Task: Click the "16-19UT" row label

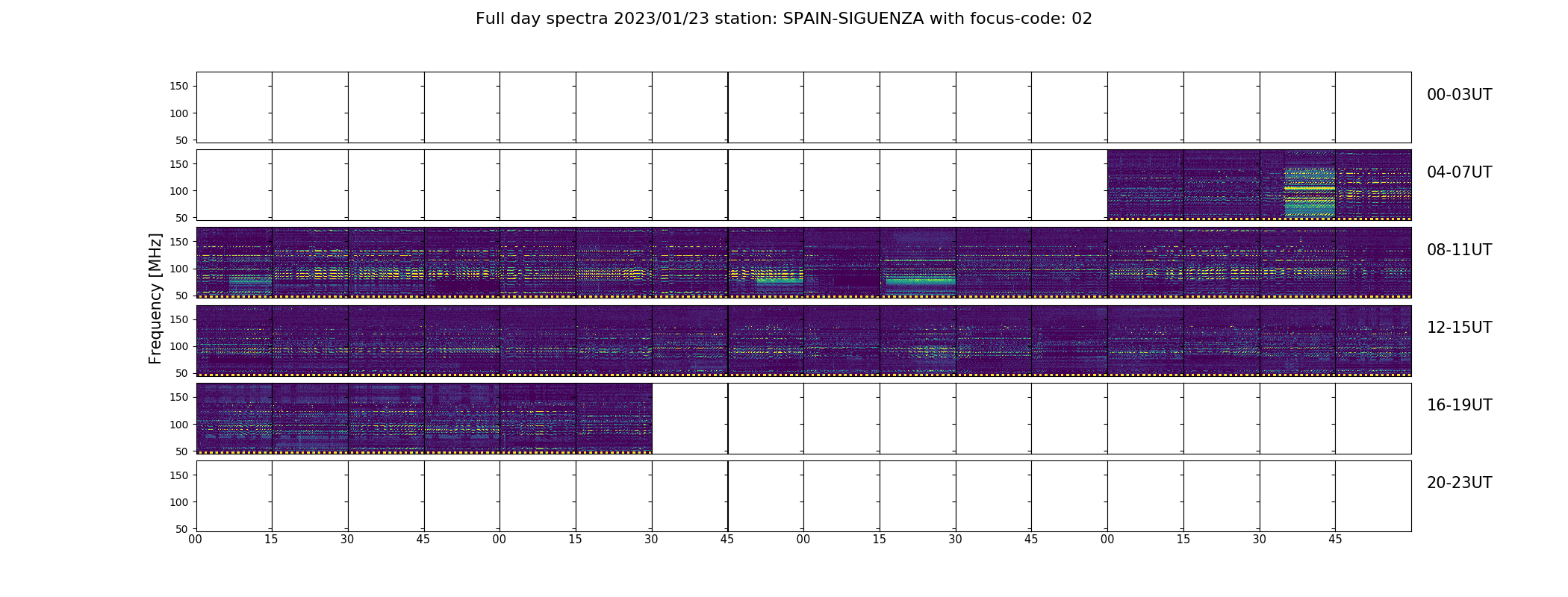Action: tap(1459, 405)
